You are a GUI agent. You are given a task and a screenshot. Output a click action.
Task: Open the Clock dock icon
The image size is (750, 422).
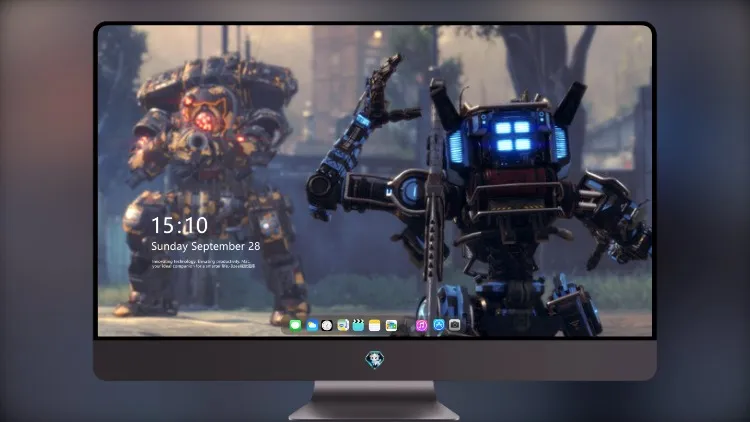click(x=327, y=325)
